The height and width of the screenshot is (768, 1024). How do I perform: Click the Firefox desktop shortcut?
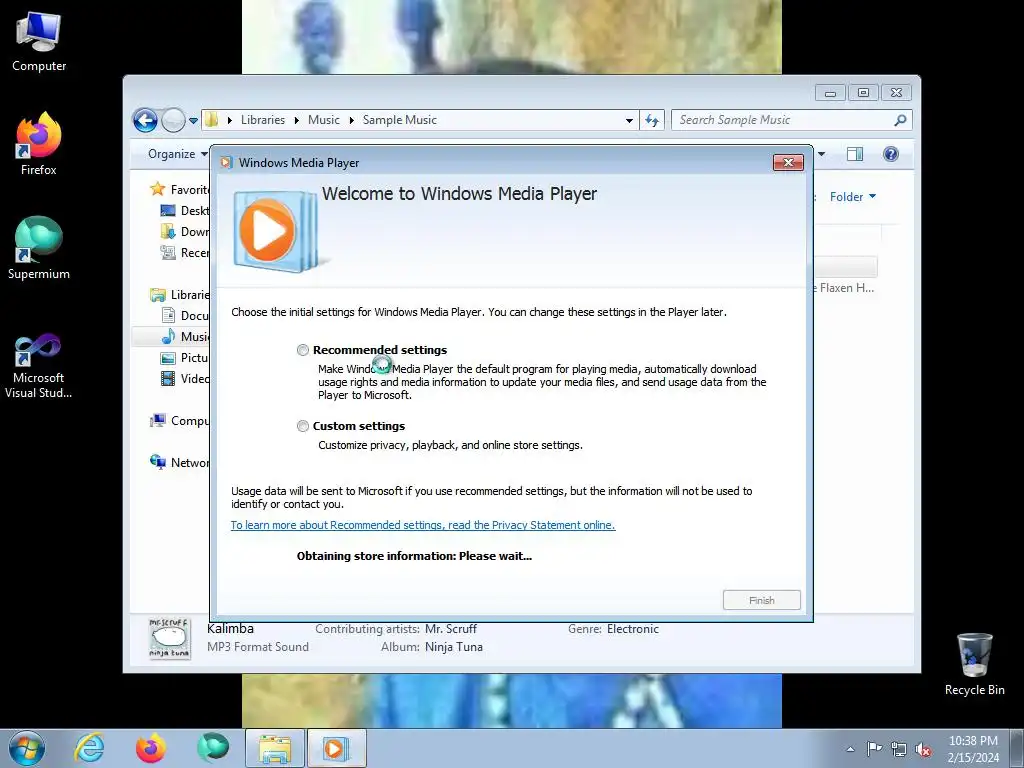point(39,144)
